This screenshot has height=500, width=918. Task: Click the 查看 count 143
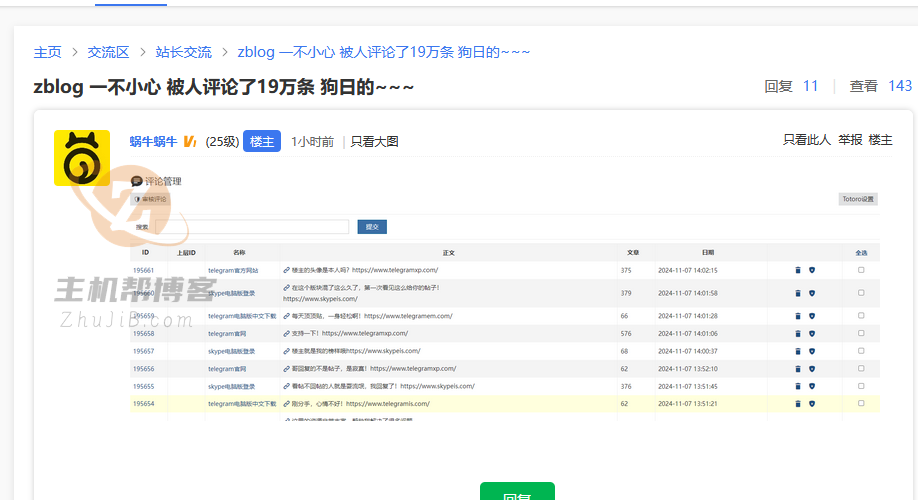(900, 86)
